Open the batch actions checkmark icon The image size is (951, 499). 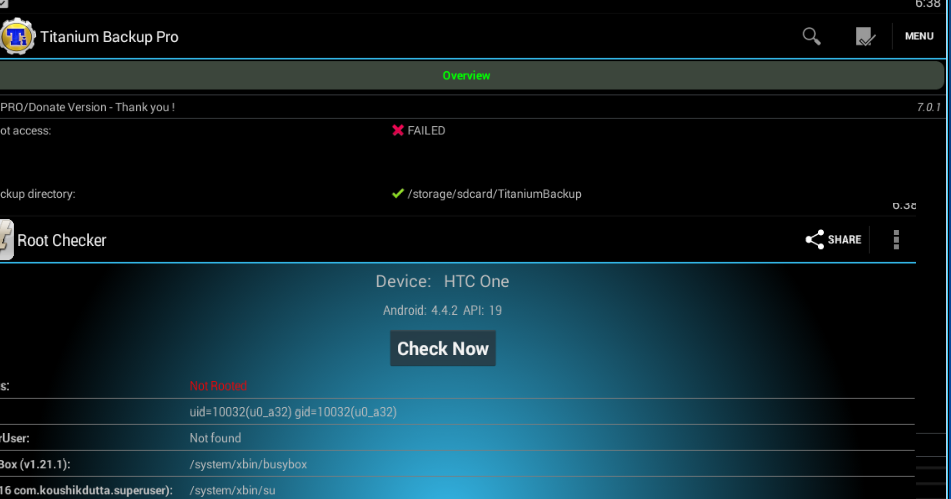[865, 36]
